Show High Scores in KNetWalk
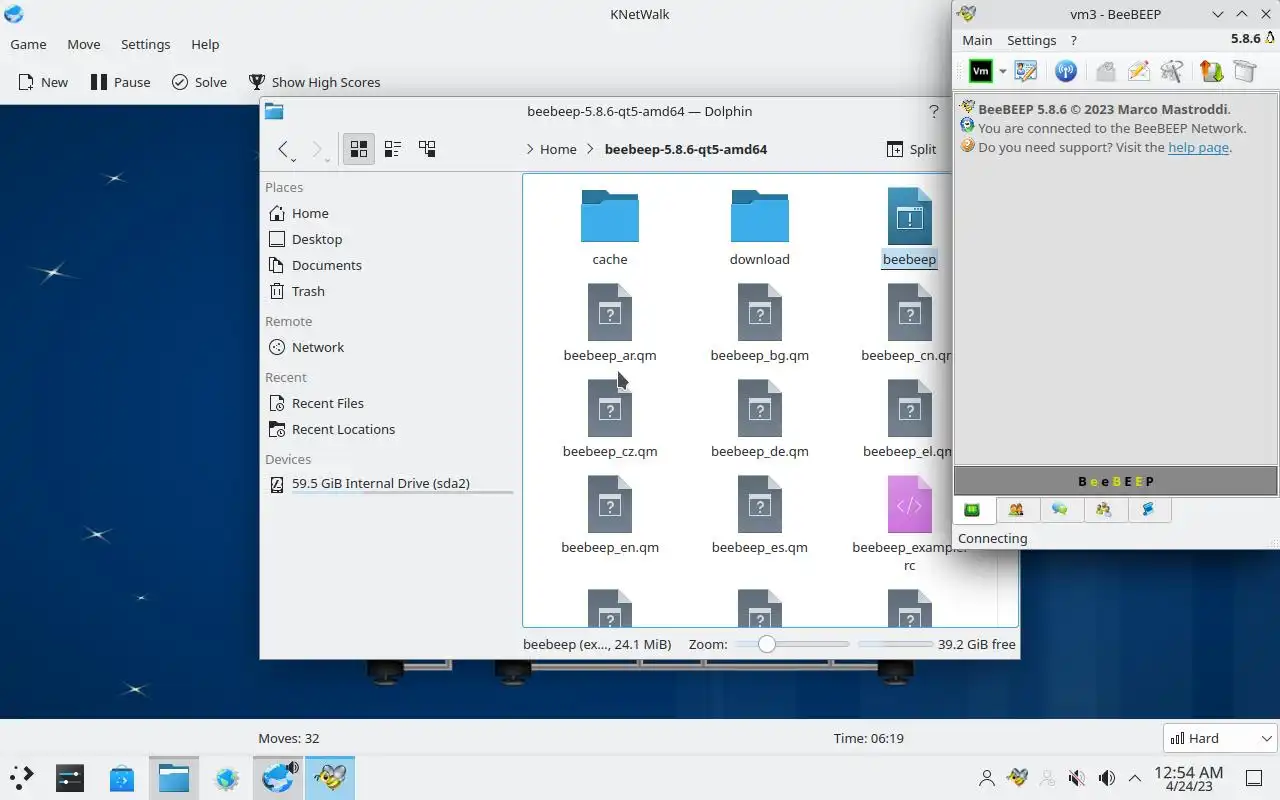 (314, 82)
